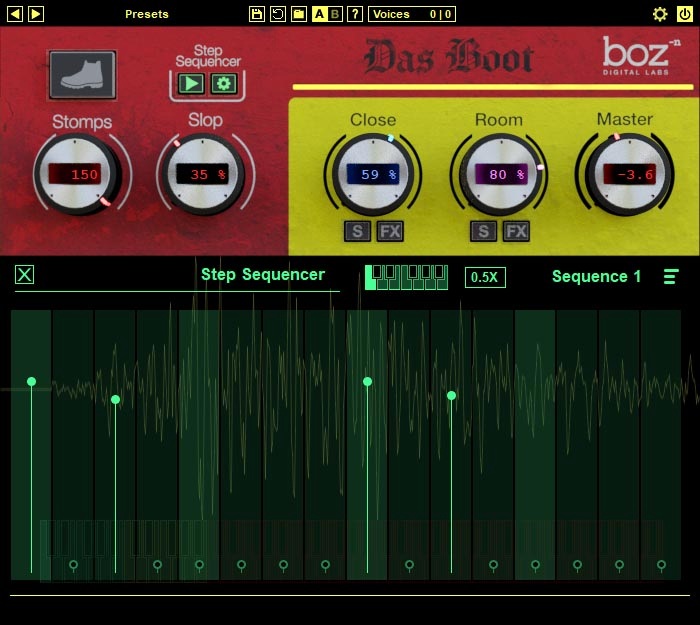The image size is (700, 625).
Task: Activate step 4 pin marker
Action: [158, 566]
